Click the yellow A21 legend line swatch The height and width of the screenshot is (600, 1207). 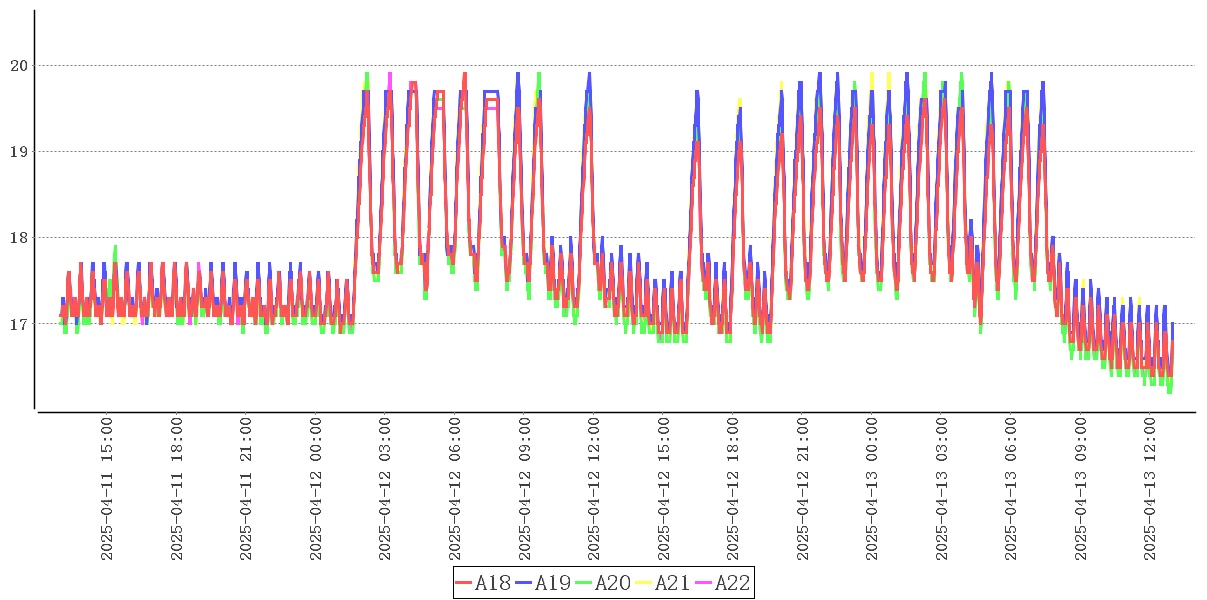644,583
